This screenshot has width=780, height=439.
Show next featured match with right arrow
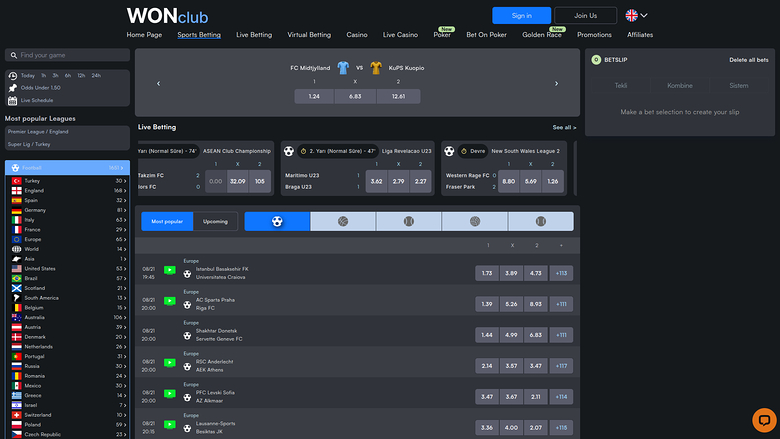[556, 84]
